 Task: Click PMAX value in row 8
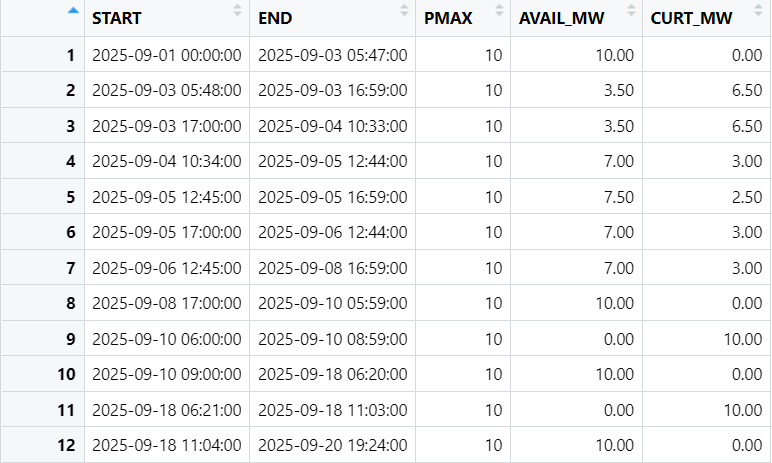tap(492, 303)
